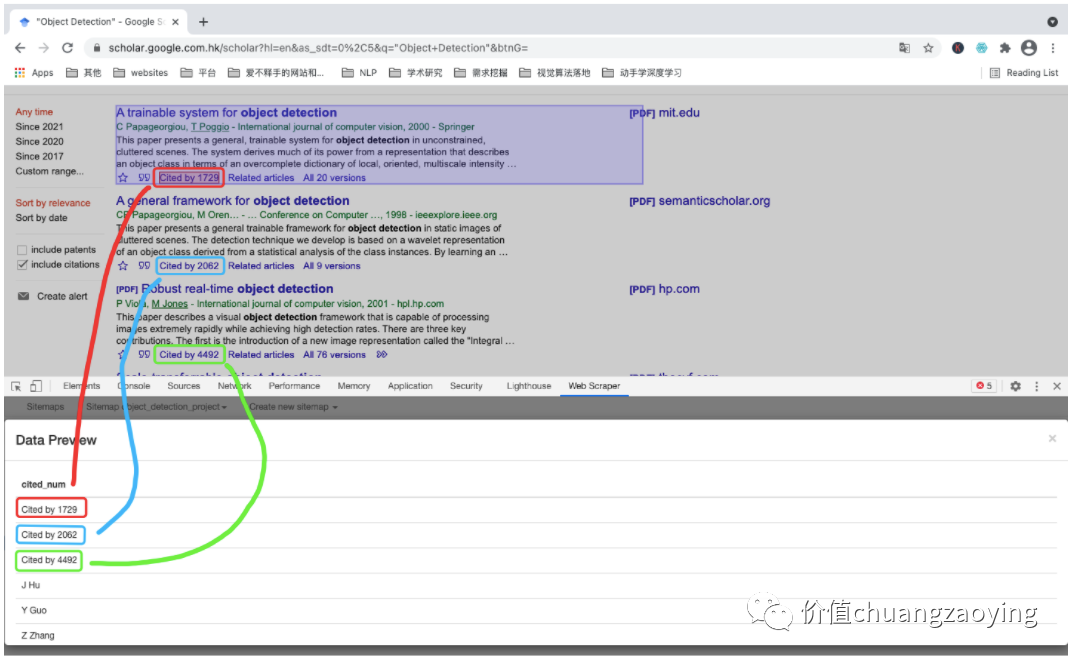Close the Data Preview dialog
Image resolution: width=1072 pixels, height=662 pixels.
[1052, 438]
